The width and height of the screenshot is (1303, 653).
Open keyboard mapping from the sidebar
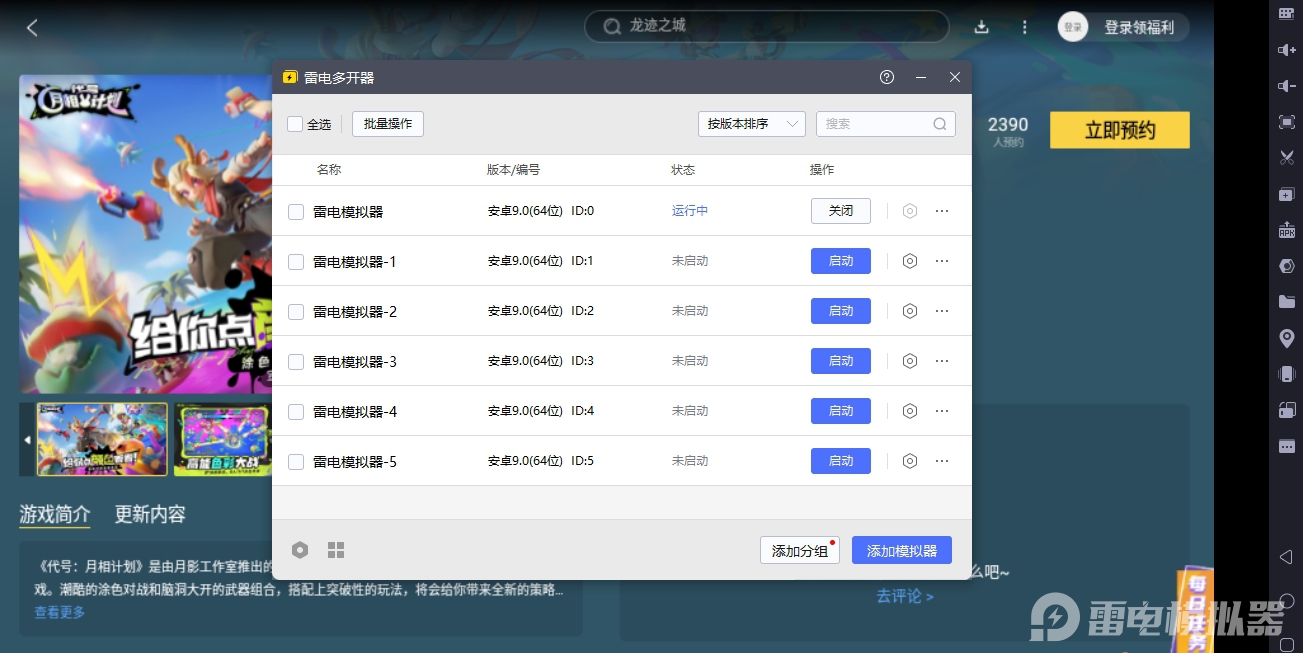click(1287, 13)
